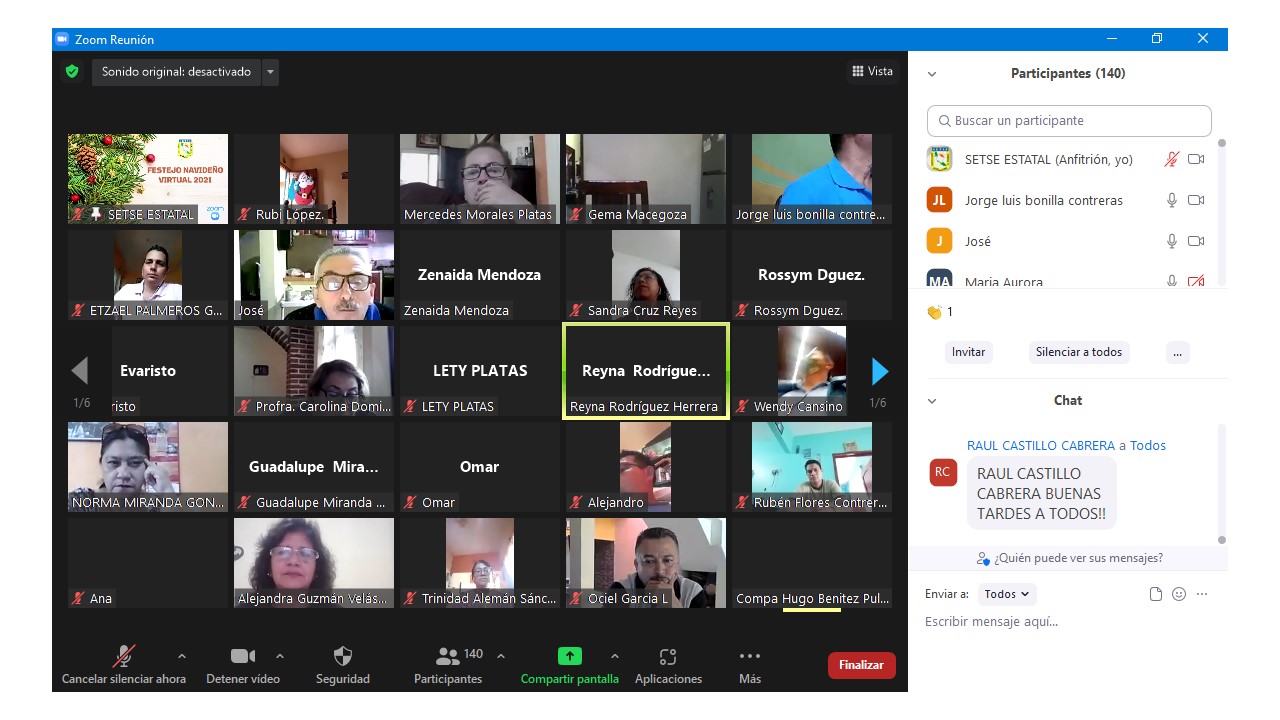Go to next page of video gallery
This screenshot has width=1280, height=720.
tap(880, 372)
